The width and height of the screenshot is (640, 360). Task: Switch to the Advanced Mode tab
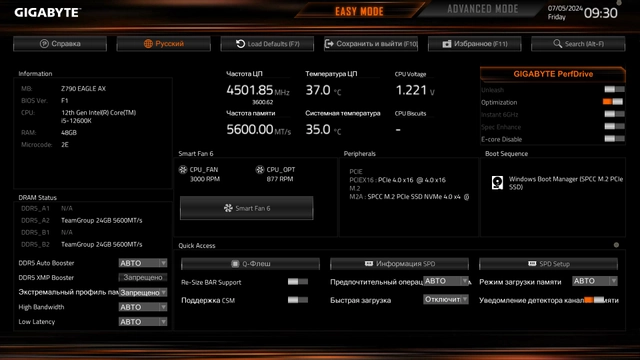point(482,9)
